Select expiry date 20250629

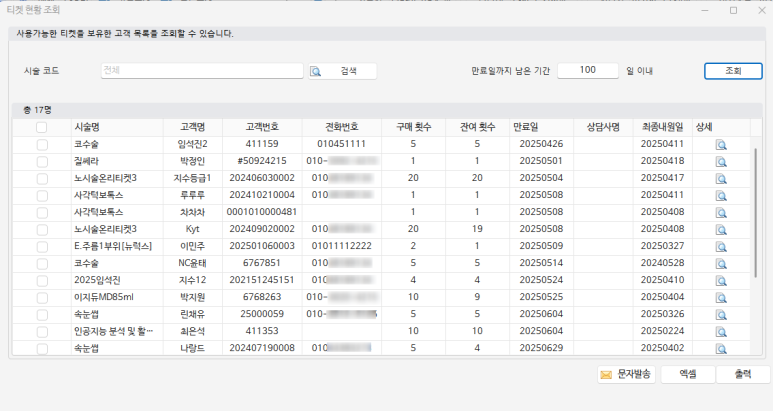(x=541, y=348)
